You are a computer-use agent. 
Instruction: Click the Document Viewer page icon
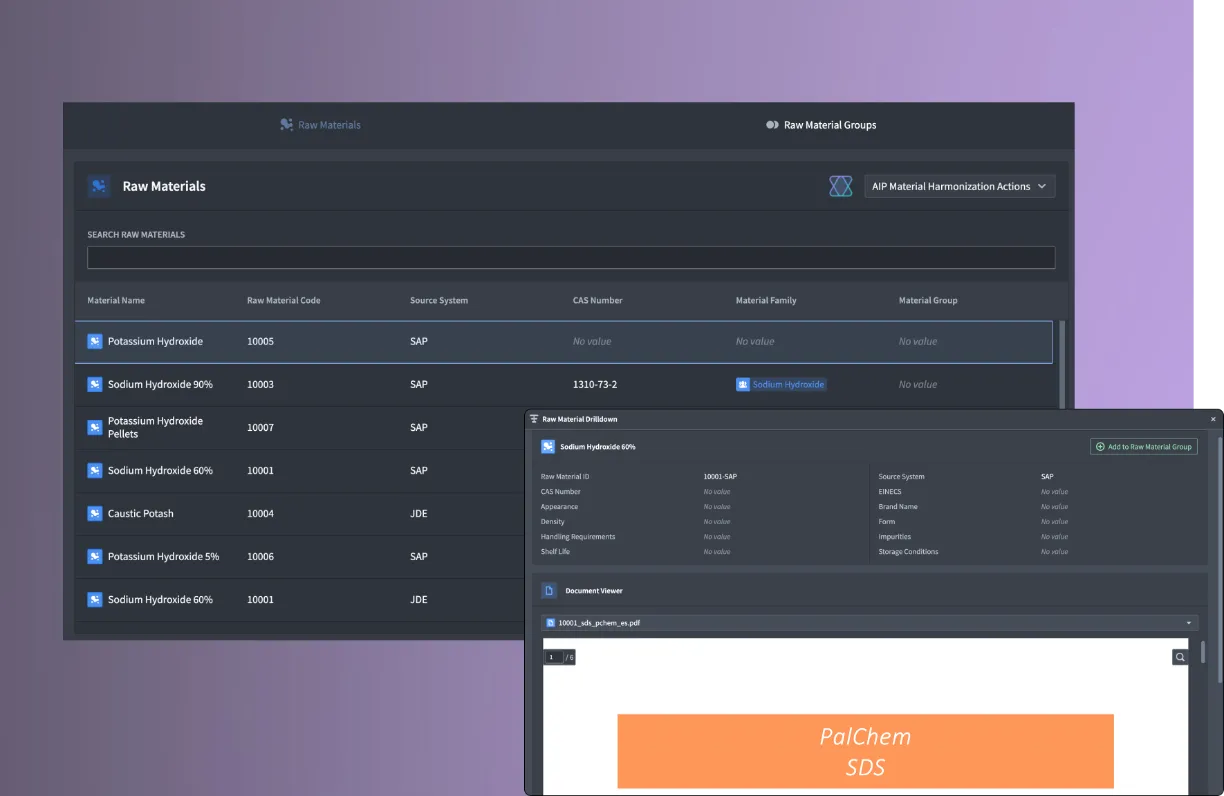click(548, 591)
